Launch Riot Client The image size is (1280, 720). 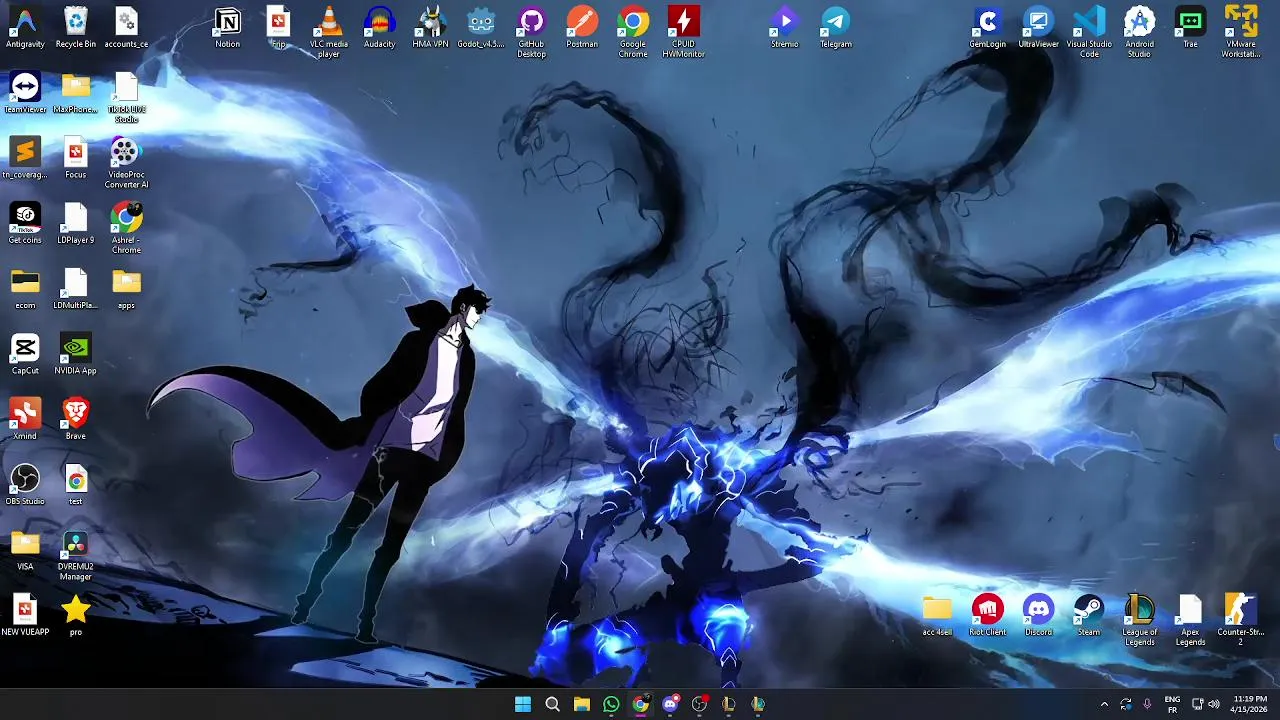point(988,615)
